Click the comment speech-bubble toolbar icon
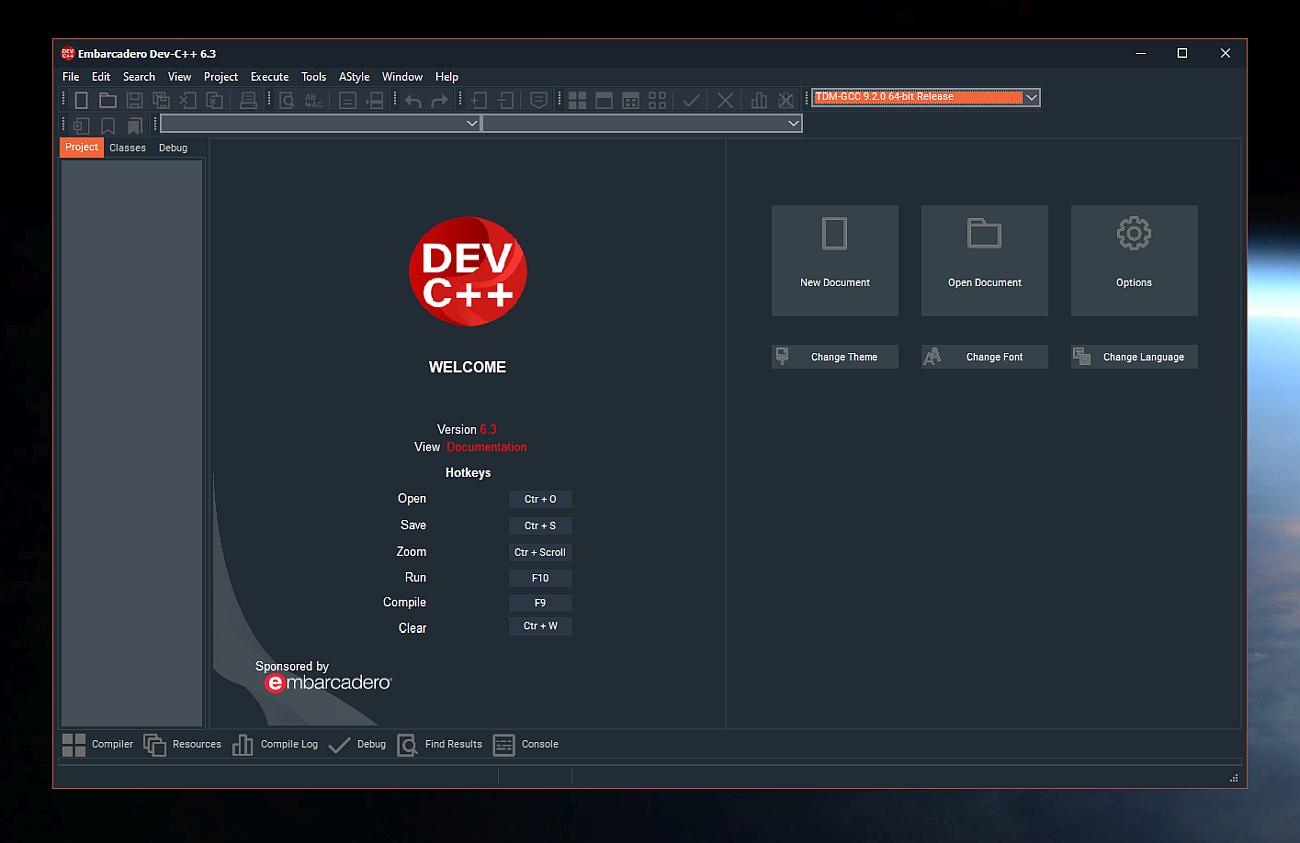 click(538, 100)
